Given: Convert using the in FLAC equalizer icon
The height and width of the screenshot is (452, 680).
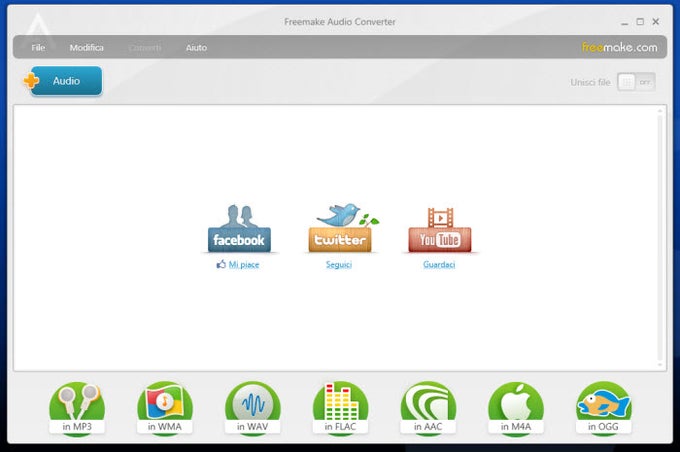Looking at the screenshot, I should 340,408.
